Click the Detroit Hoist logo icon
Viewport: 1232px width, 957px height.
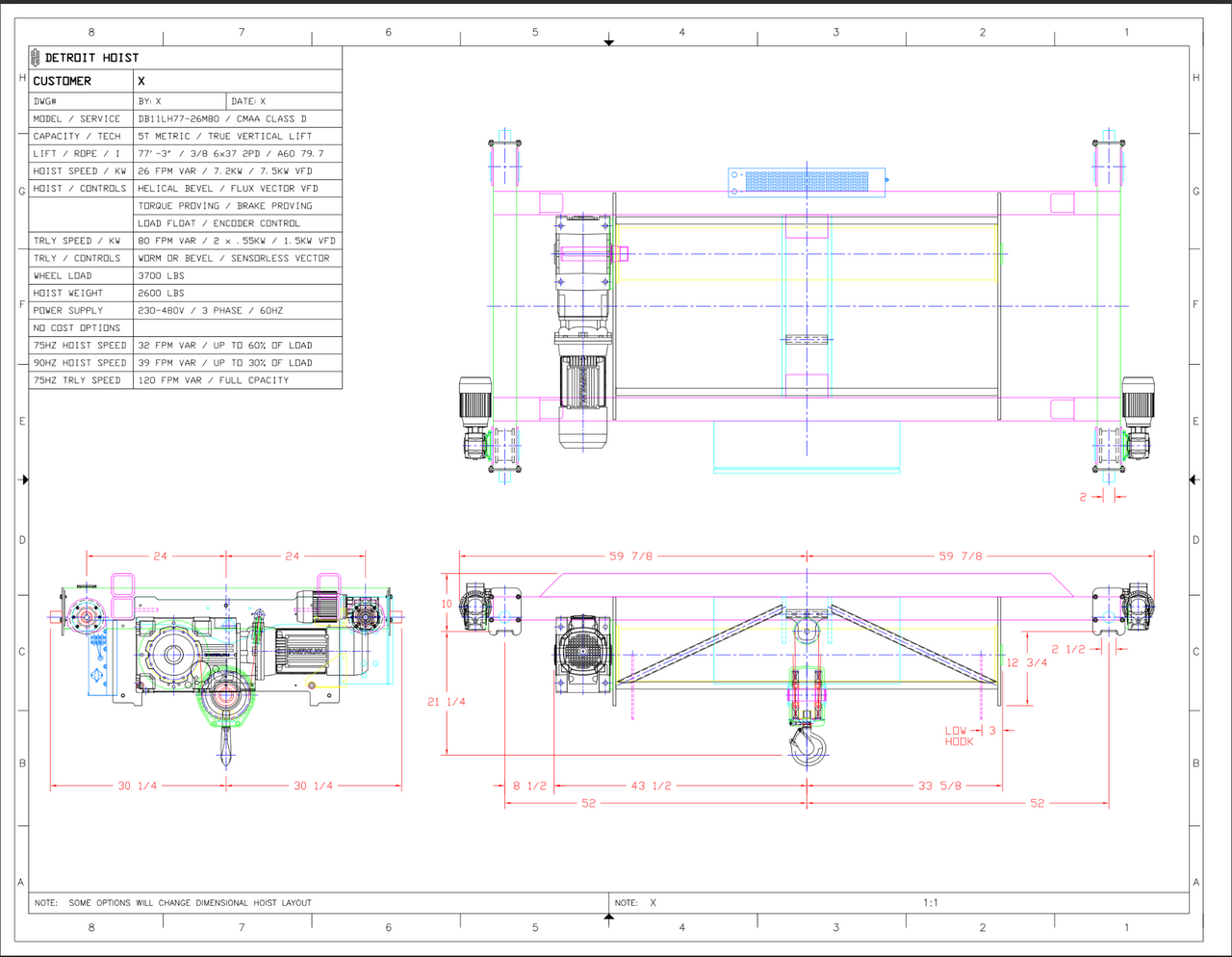tap(36, 58)
